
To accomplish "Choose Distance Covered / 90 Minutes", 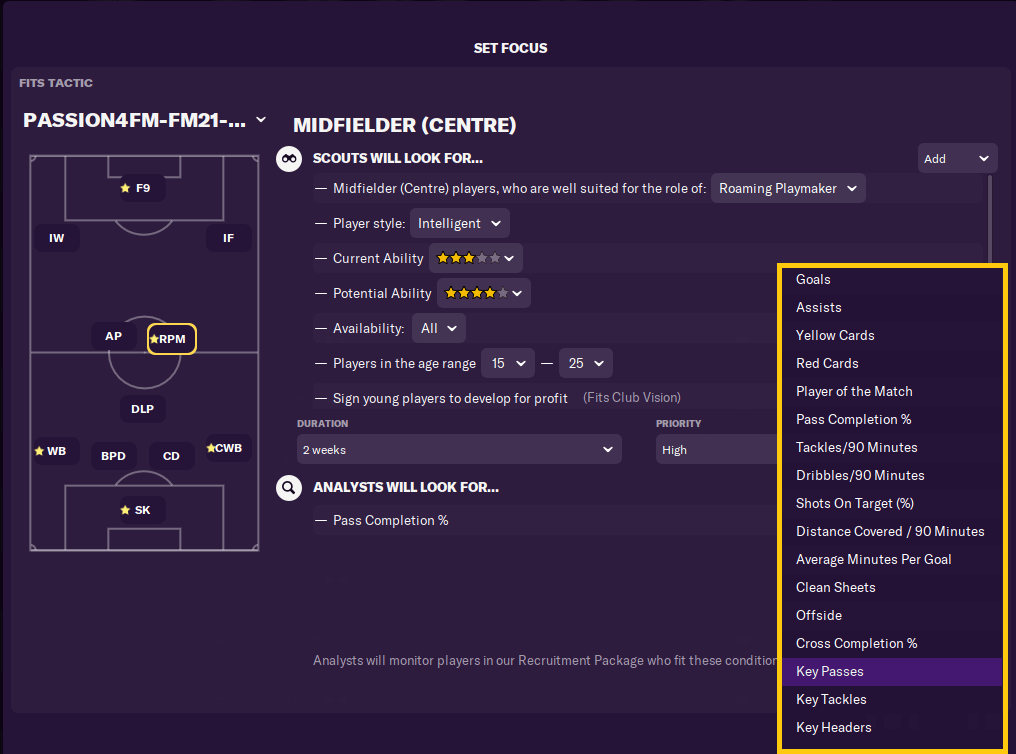I will pos(892,531).
